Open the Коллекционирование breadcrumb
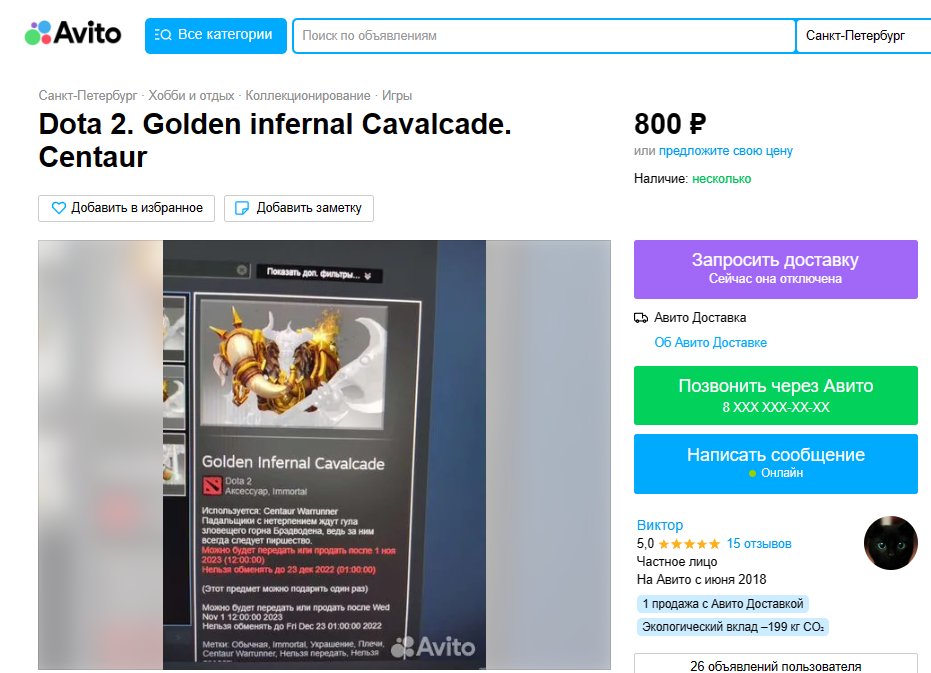The image size is (931, 673). point(308,96)
